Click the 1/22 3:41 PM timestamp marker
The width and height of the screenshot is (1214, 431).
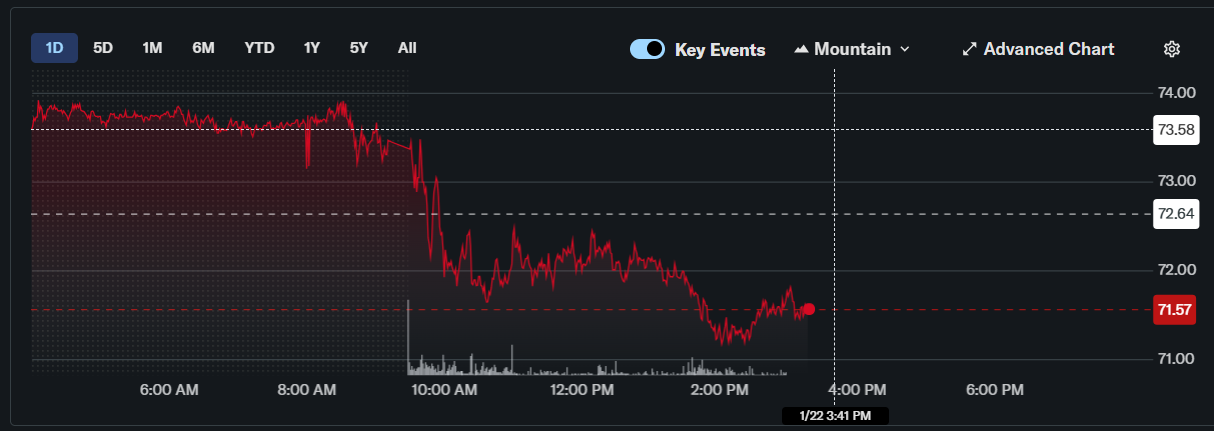(x=836, y=415)
